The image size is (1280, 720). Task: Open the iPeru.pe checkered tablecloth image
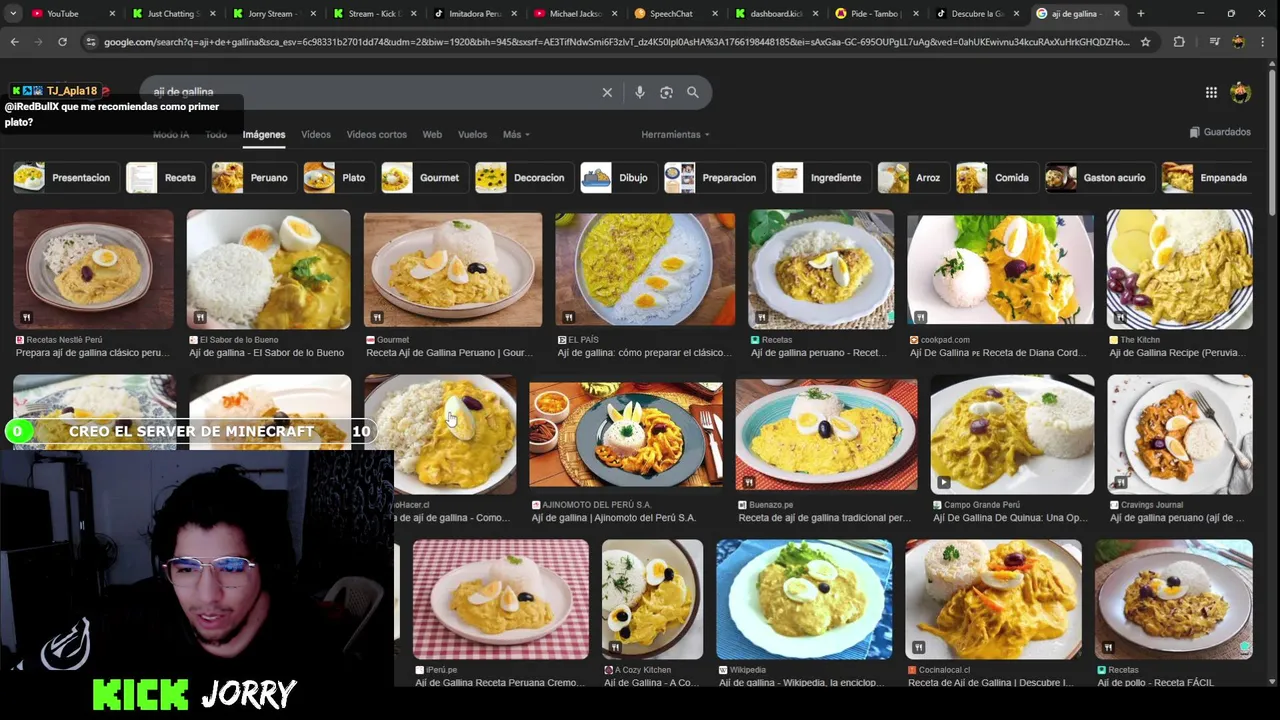point(501,600)
